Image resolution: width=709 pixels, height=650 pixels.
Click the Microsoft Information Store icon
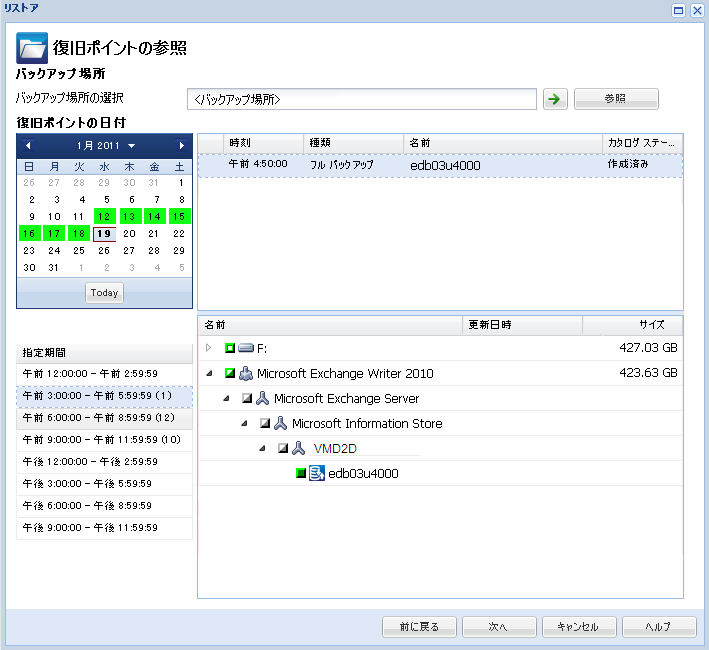[281, 423]
